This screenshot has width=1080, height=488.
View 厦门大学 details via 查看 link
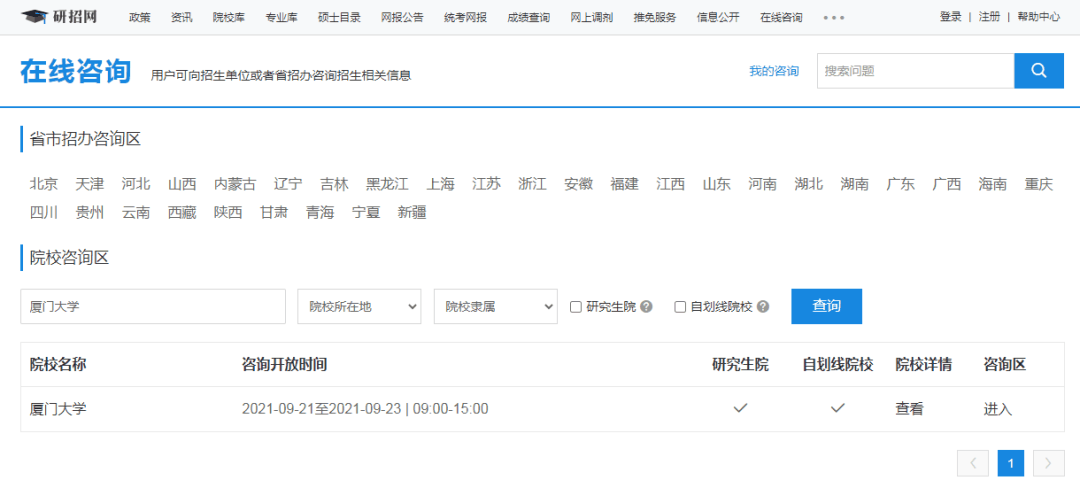point(909,409)
